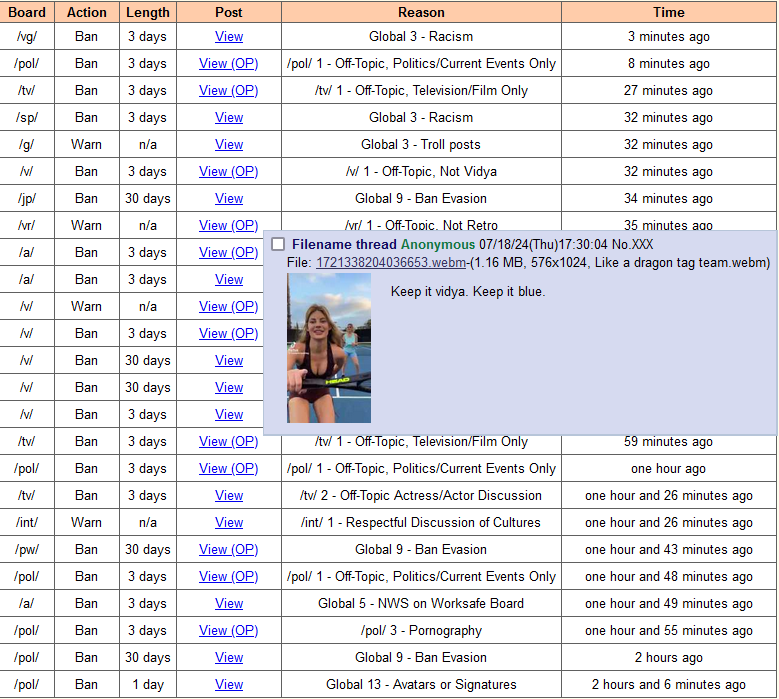The image size is (779, 699).
Task: Click the Length column header
Action: point(148,12)
